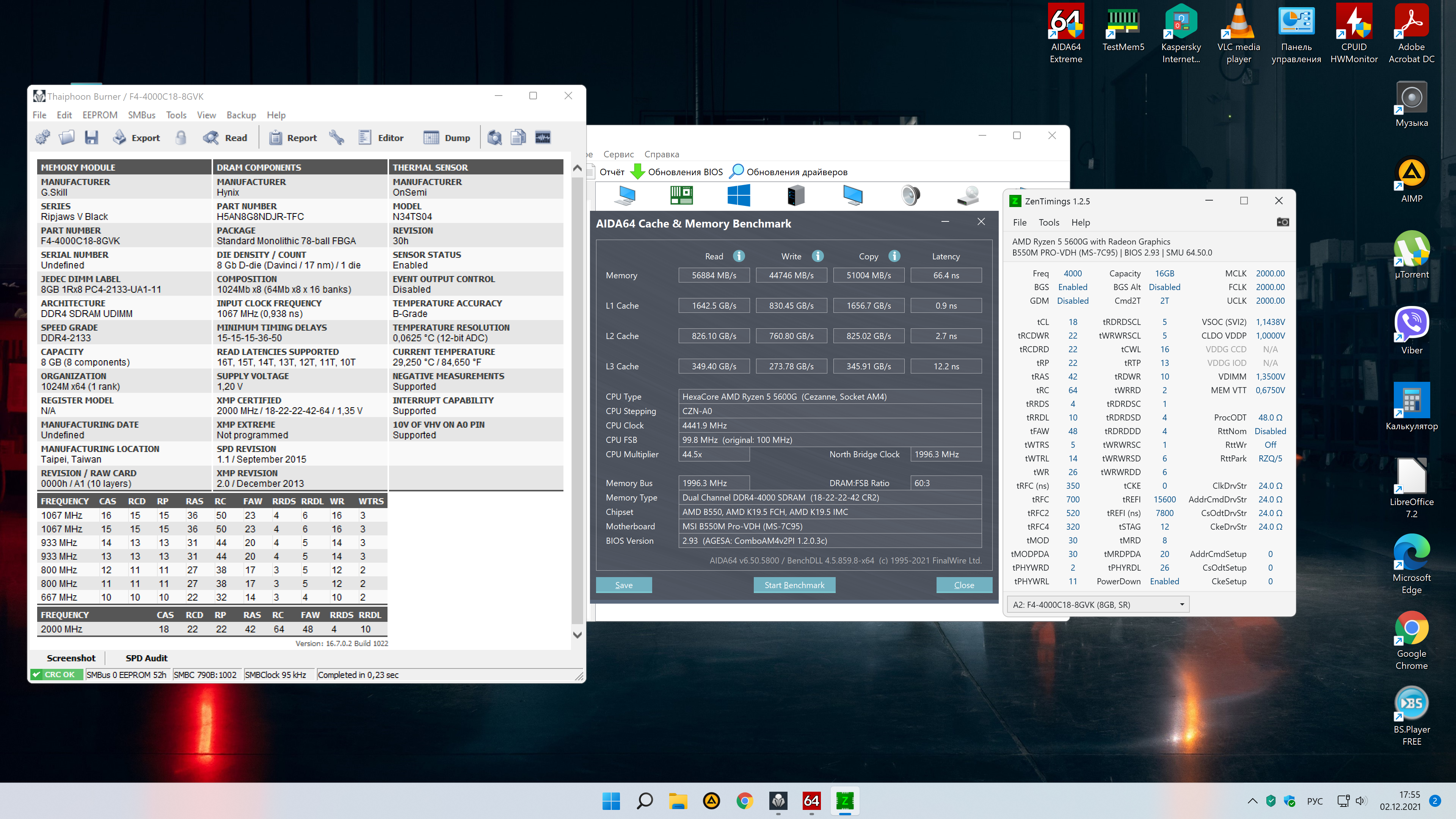Click scroll down arrow in Thaiphoon report pane
This screenshot has height=819, width=1456.
577,635
